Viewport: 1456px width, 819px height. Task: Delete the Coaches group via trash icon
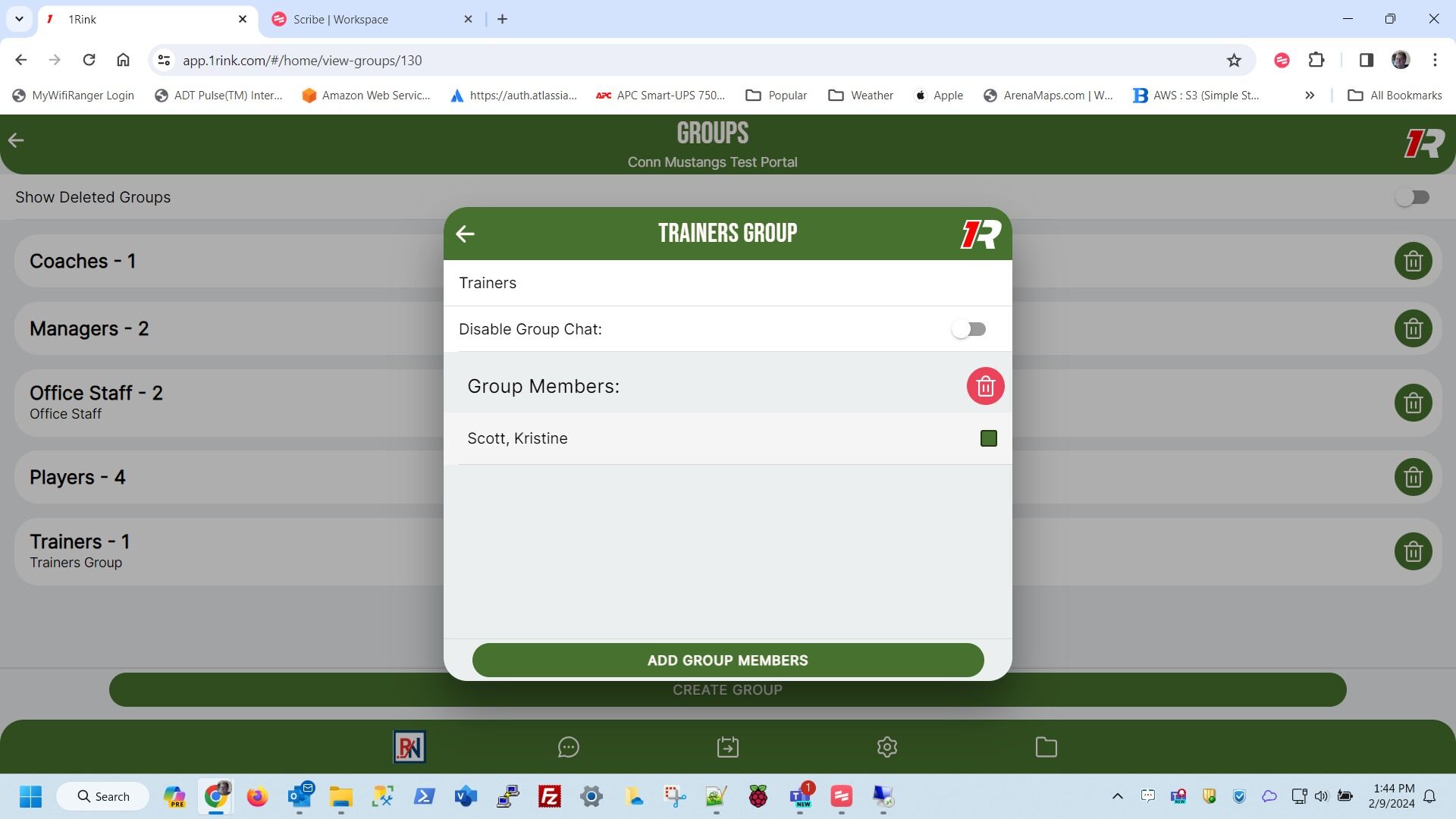(x=1413, y=262)
